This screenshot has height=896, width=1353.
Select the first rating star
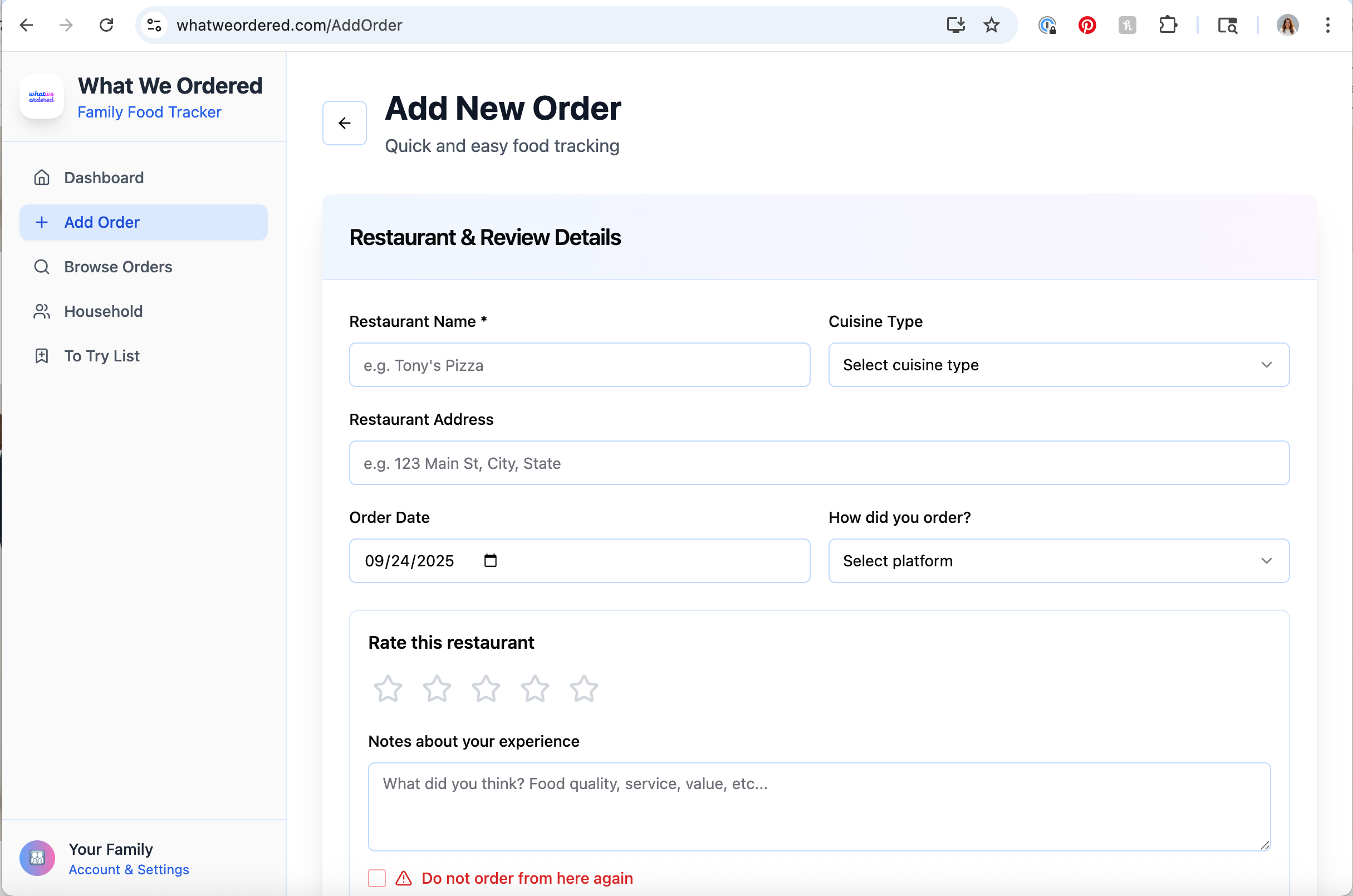click(x=388, y=688)
